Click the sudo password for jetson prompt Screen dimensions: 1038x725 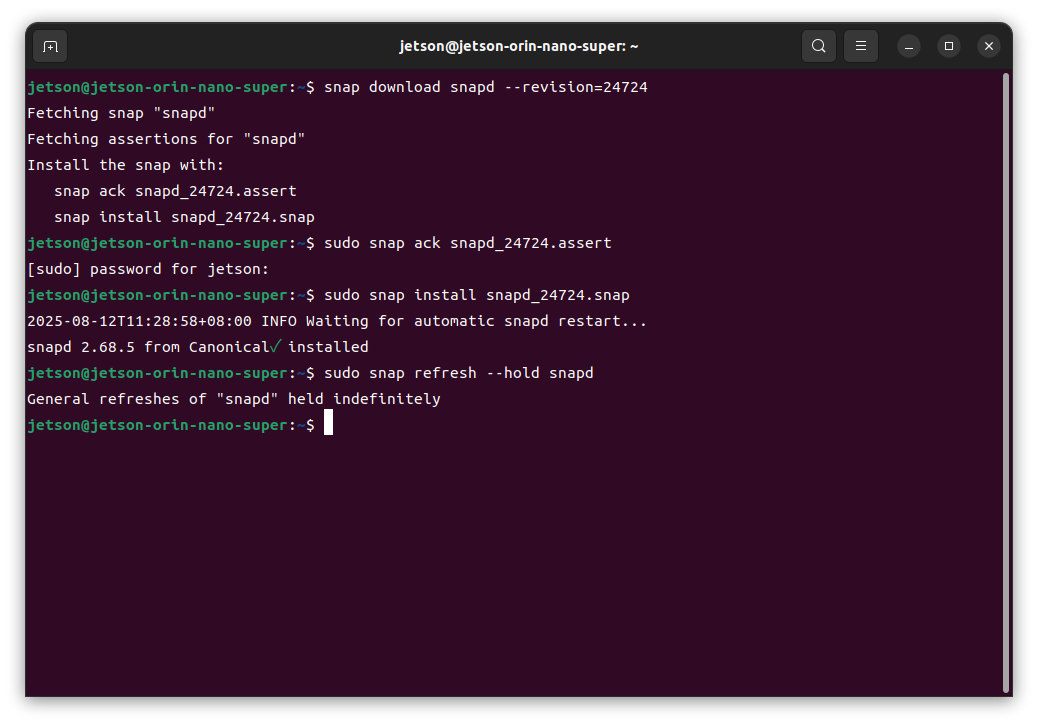(x=148, y=269)
